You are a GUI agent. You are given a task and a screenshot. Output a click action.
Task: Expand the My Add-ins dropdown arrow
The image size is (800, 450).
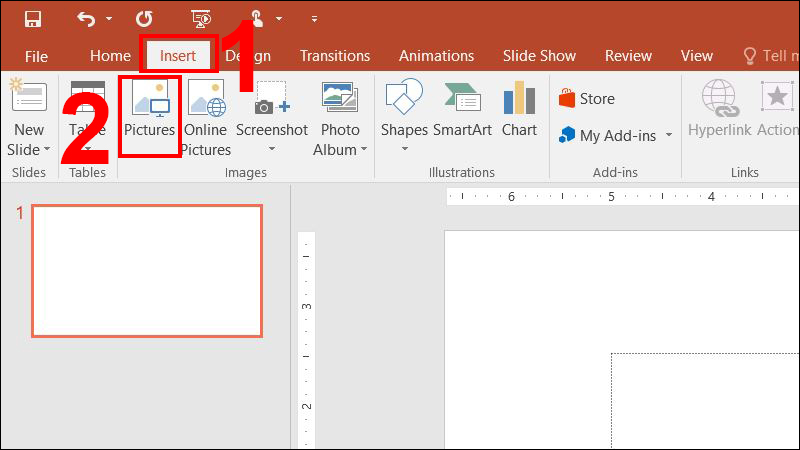(668, 135)
